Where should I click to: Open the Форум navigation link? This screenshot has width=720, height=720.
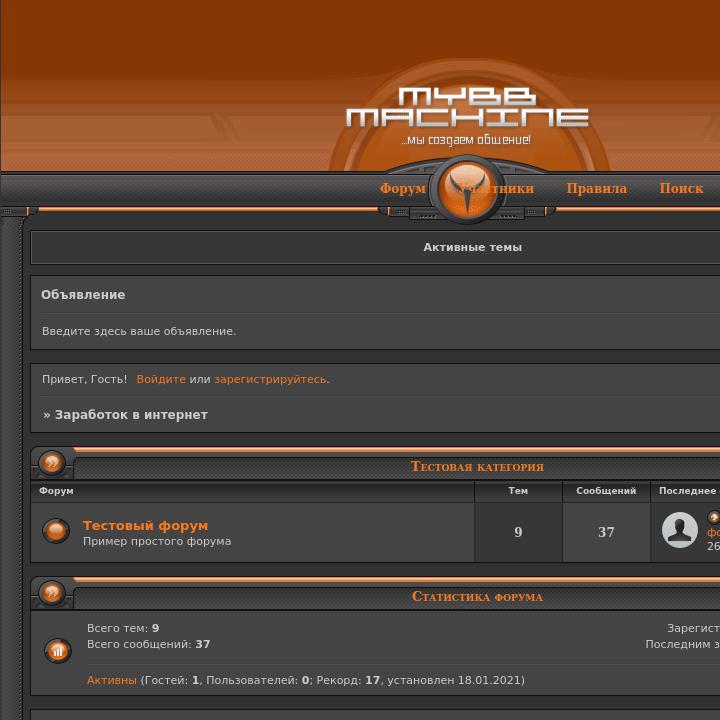(403, 188)
